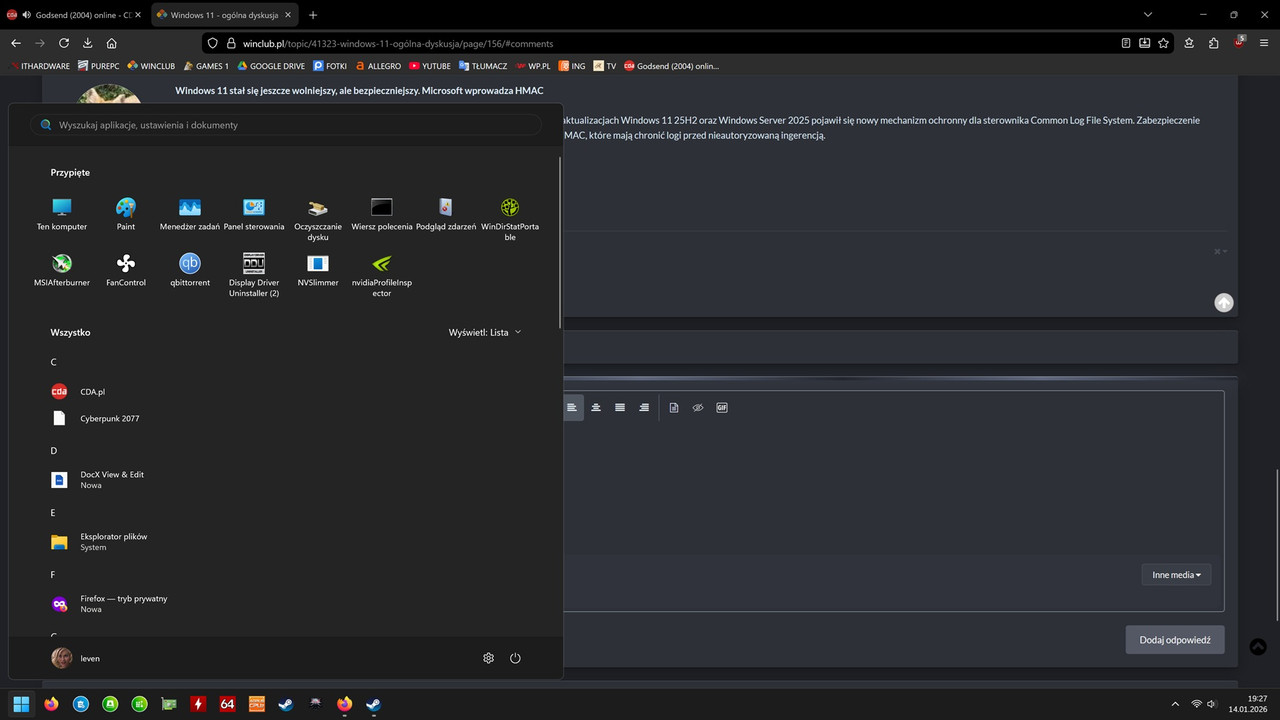The image size is (1280, 720).
Task: Open the ITHARDWARE bookmark
Action: click(40, 66)
